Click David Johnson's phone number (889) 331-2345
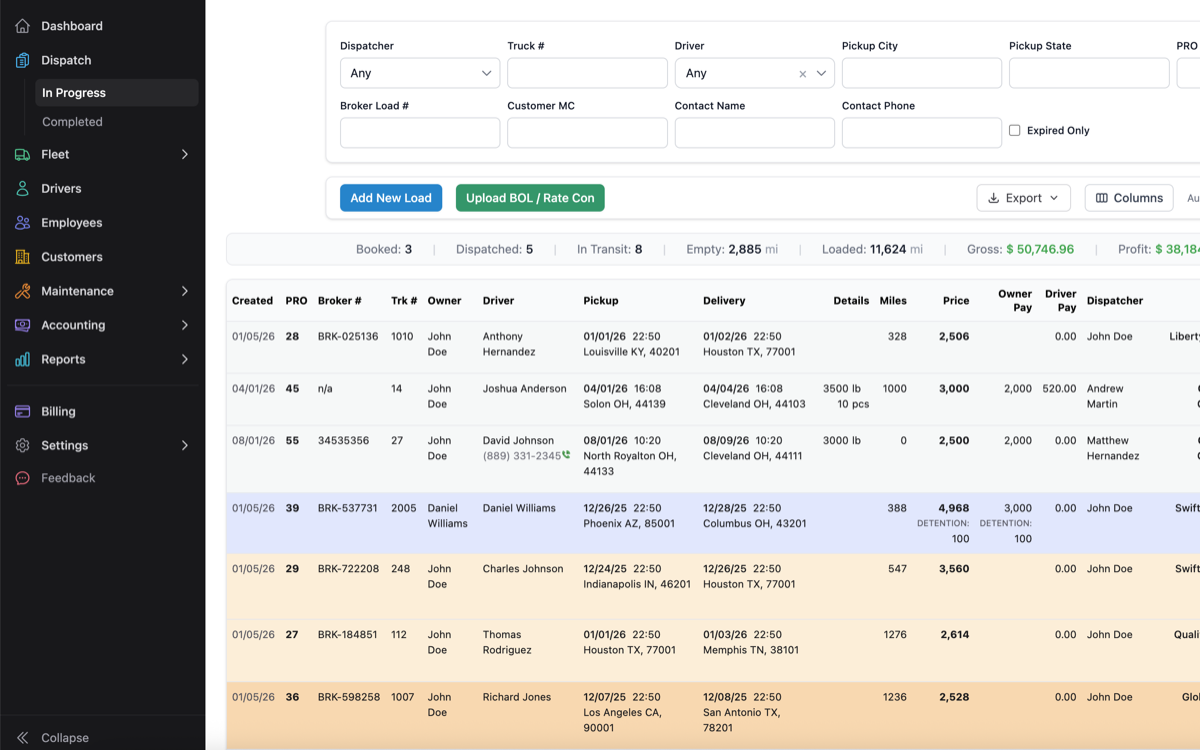 click(x=521, y=456)
